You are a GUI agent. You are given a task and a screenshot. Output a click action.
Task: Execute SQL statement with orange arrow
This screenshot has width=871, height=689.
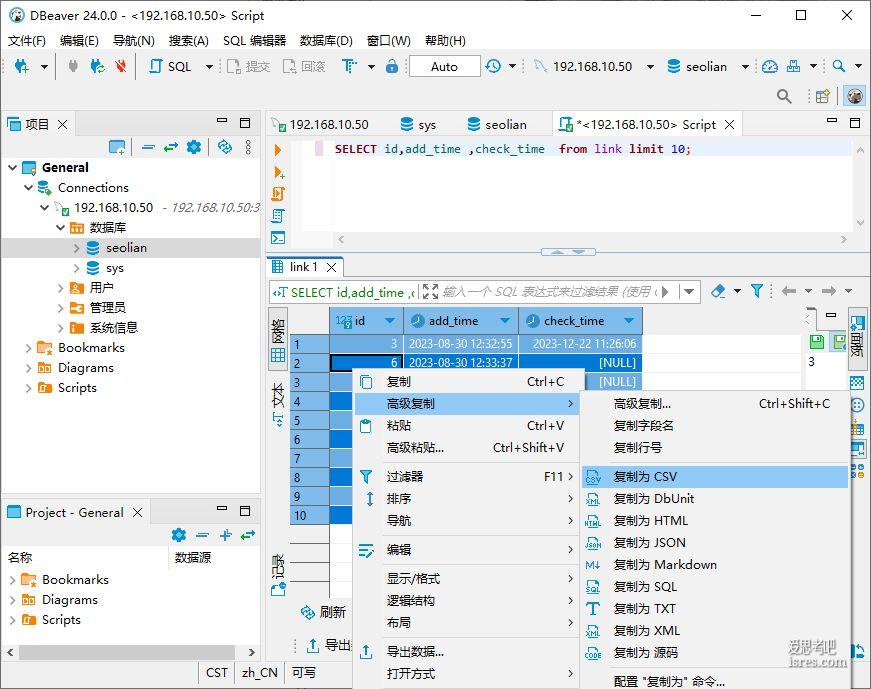coord(278,150)
